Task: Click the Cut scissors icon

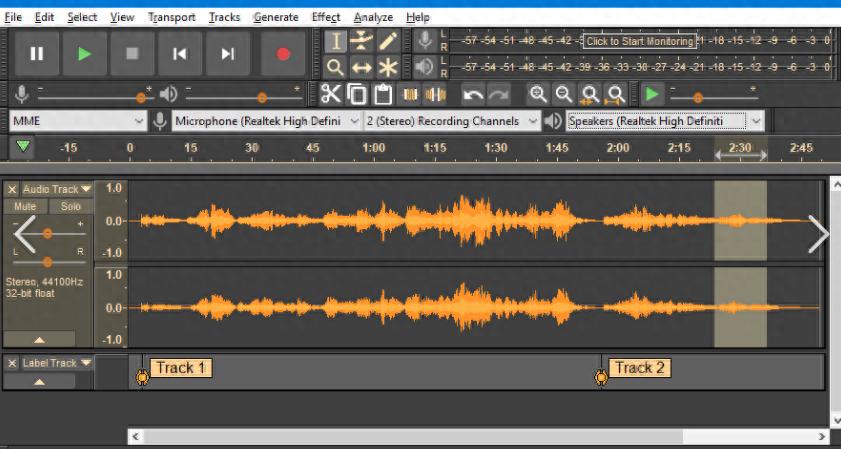Action: (330, 94)
